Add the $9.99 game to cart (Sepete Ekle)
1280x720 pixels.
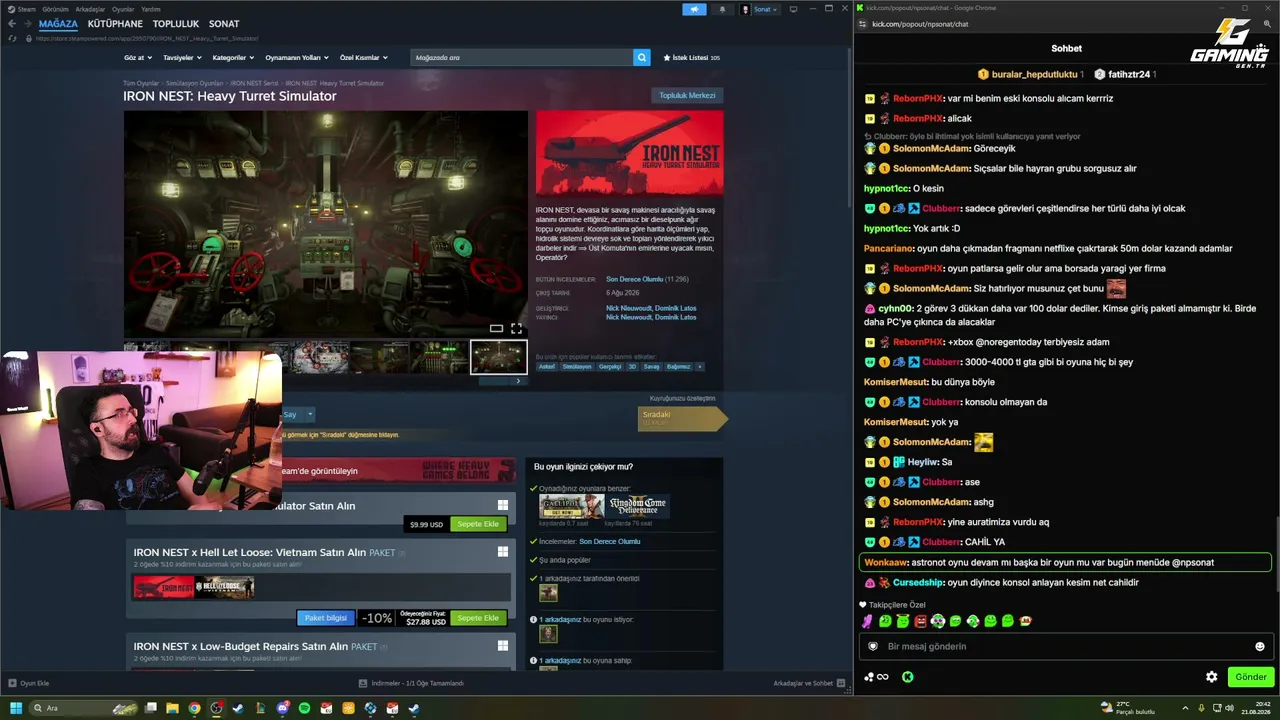pyautogui.click(x=478, y=524)
